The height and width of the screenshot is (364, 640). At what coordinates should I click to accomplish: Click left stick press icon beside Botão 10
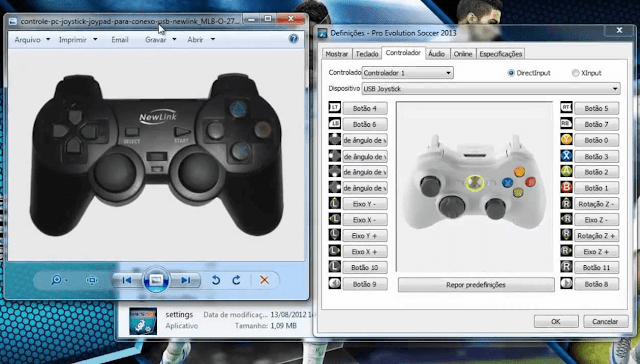coord(335,267)
